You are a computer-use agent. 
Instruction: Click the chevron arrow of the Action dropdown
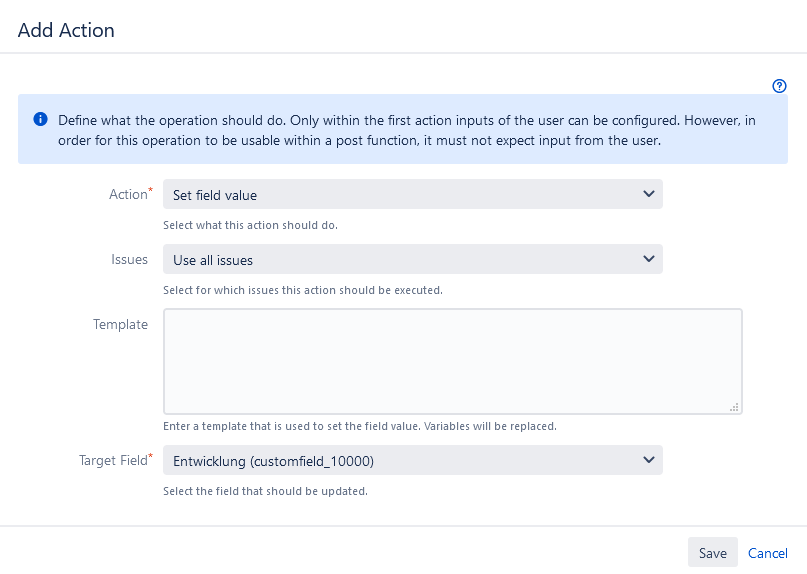[x=648, y=194]
